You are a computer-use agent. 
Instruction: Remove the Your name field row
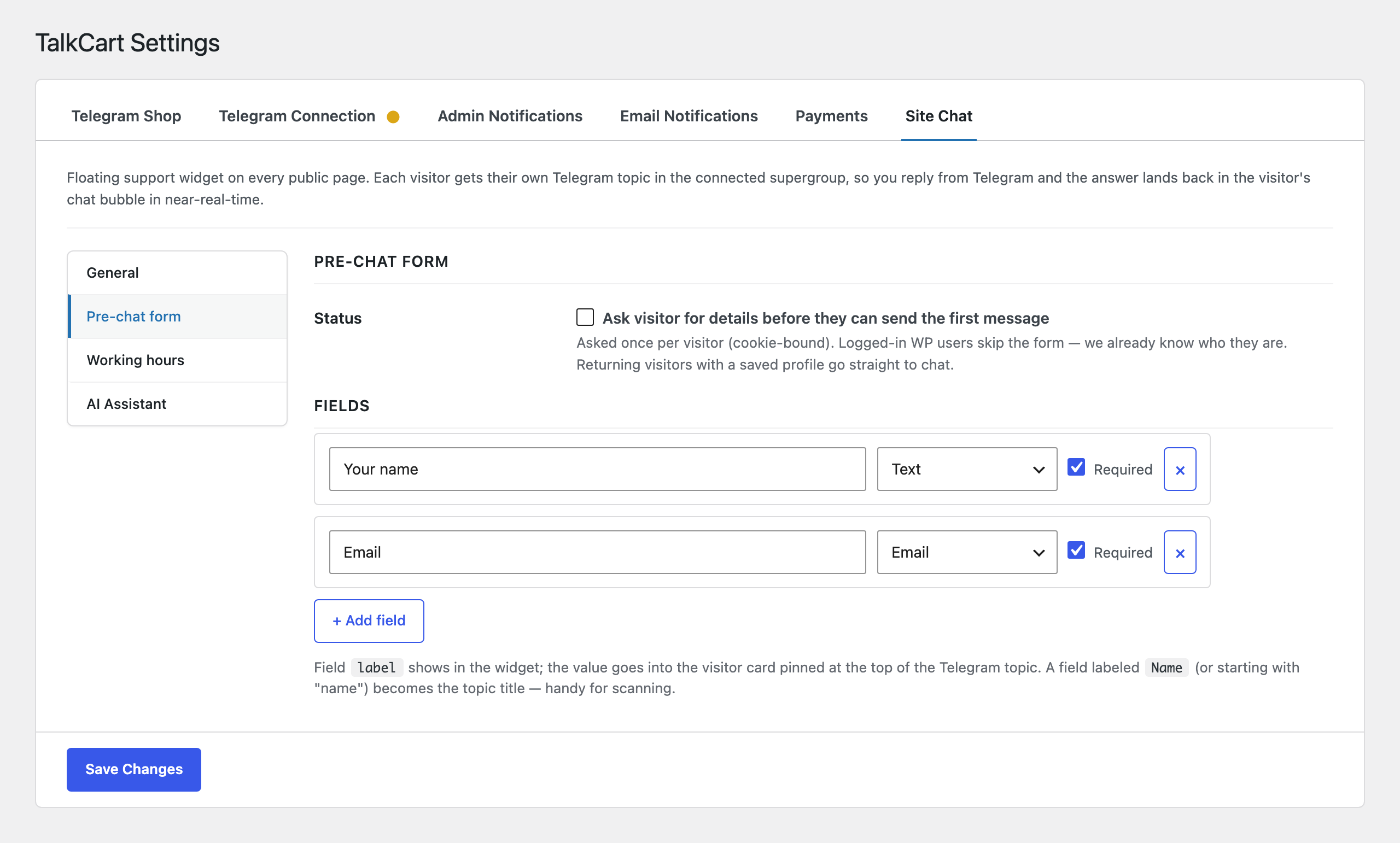1180,469
